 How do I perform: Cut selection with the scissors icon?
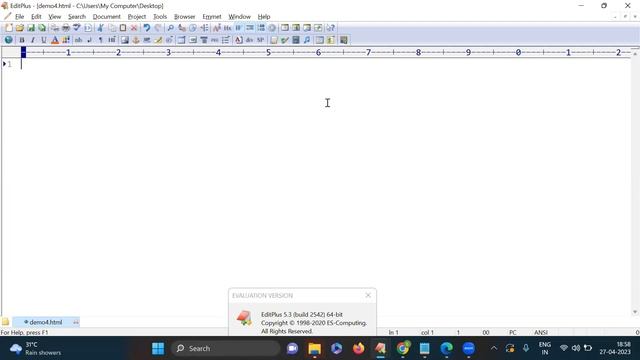coord(100,28)
